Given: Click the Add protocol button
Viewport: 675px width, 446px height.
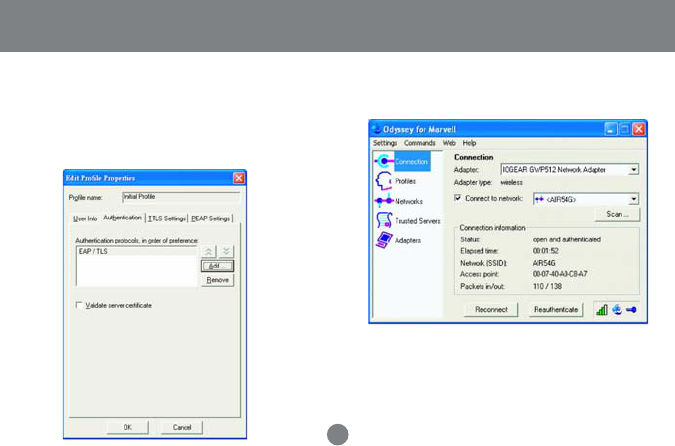Looking at the screenshot, I should (x=217, y=266).
